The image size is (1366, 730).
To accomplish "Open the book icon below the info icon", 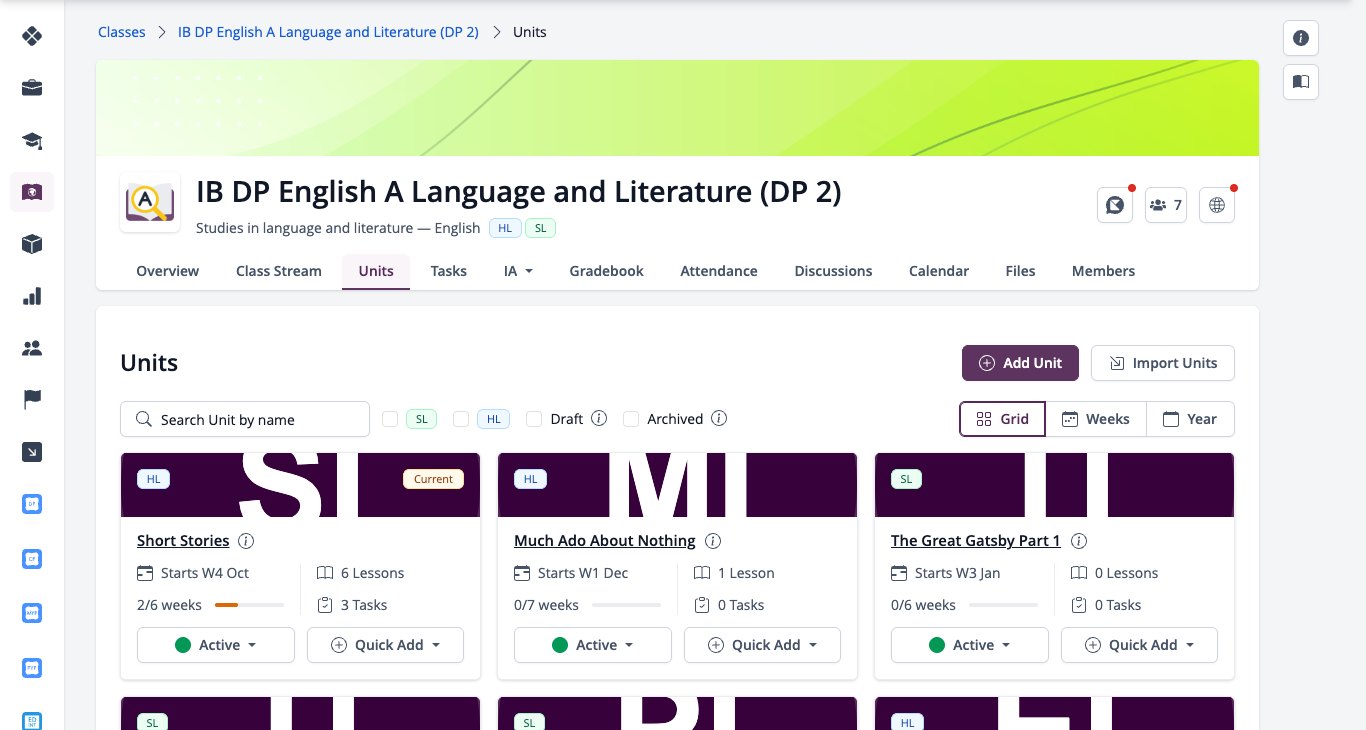I will (x=1301, y=82).
